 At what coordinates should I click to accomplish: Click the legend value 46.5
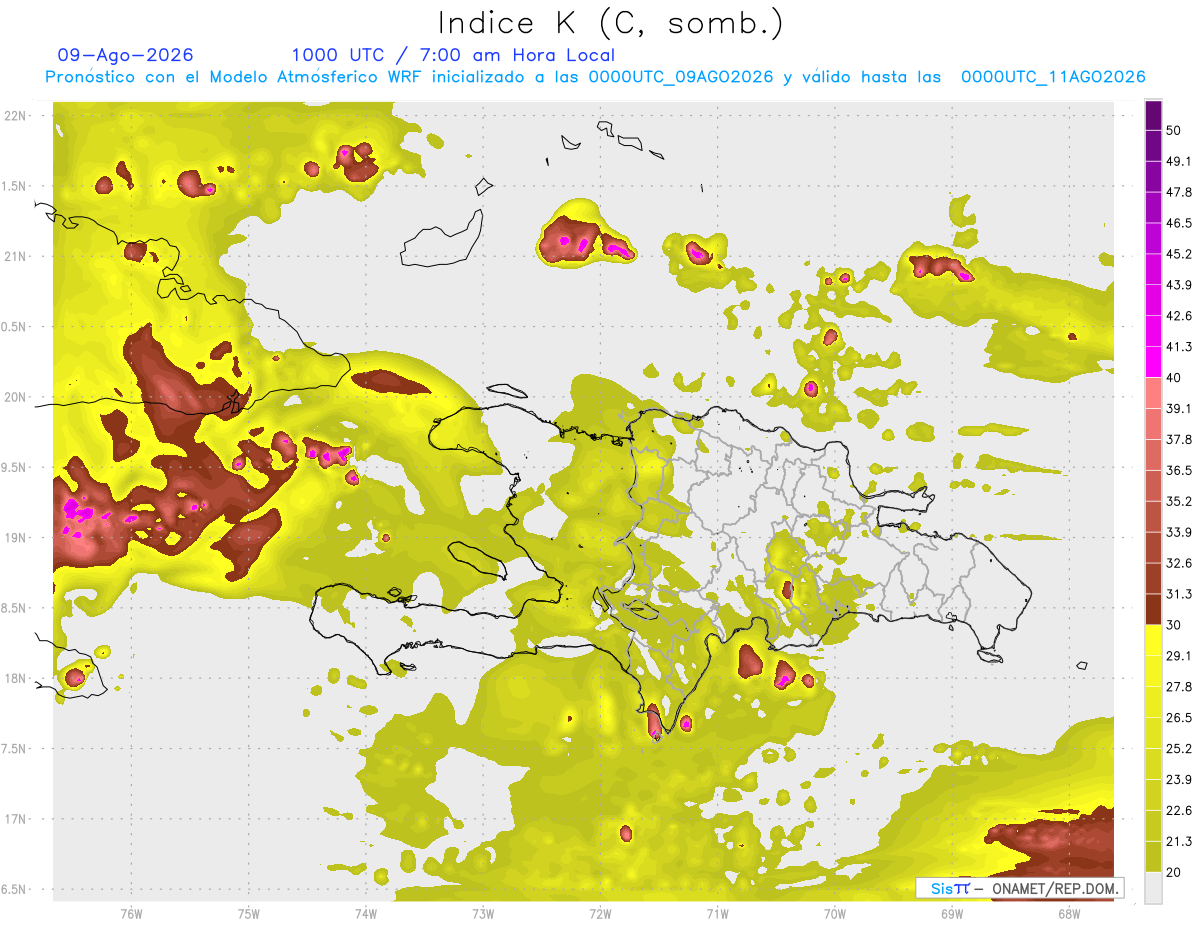coord(1178,223)
